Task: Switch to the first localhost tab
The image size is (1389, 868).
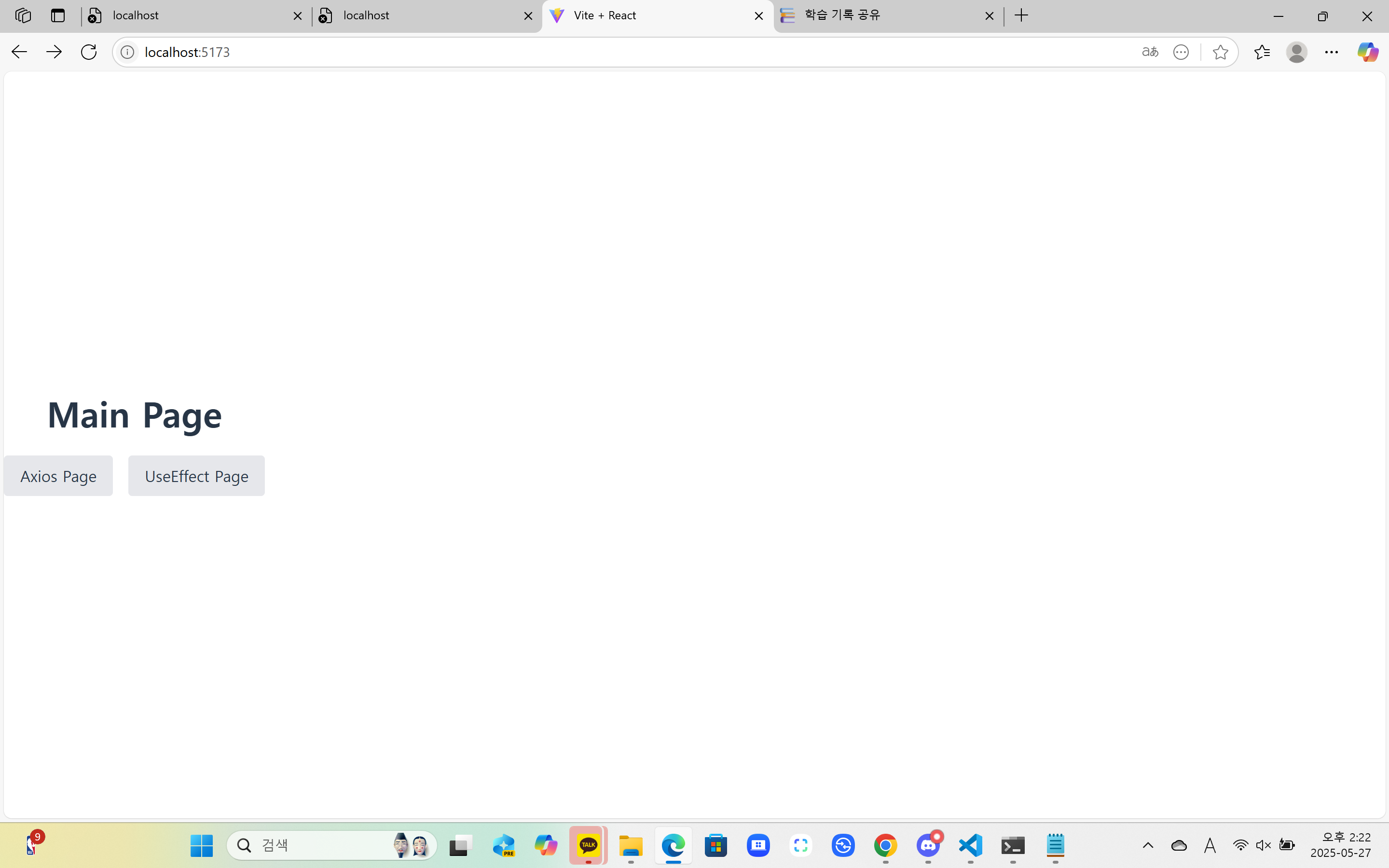Action: pyautogui.click(x=190, y=15)
